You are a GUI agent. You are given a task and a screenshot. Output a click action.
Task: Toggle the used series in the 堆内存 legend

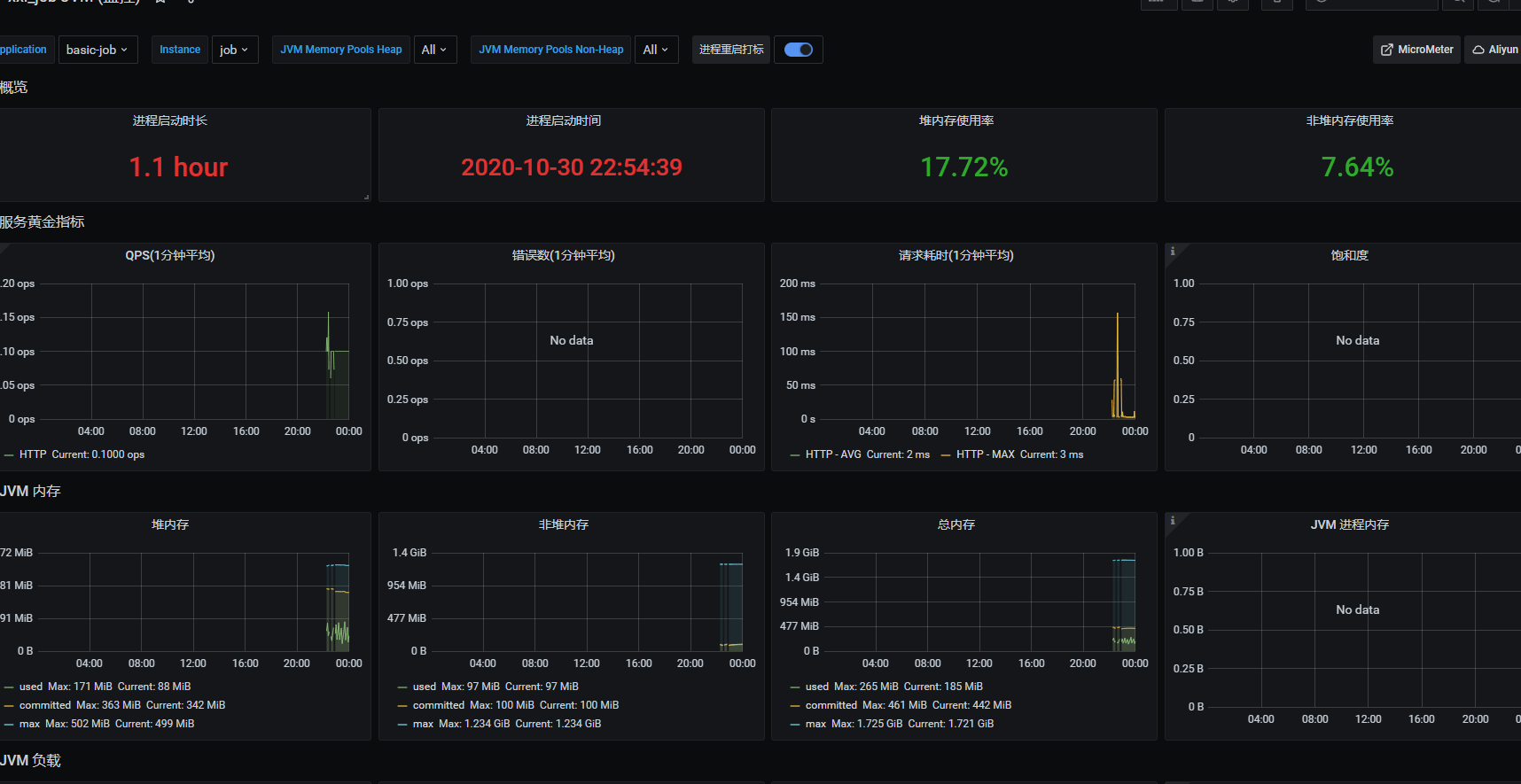[31, 687]
